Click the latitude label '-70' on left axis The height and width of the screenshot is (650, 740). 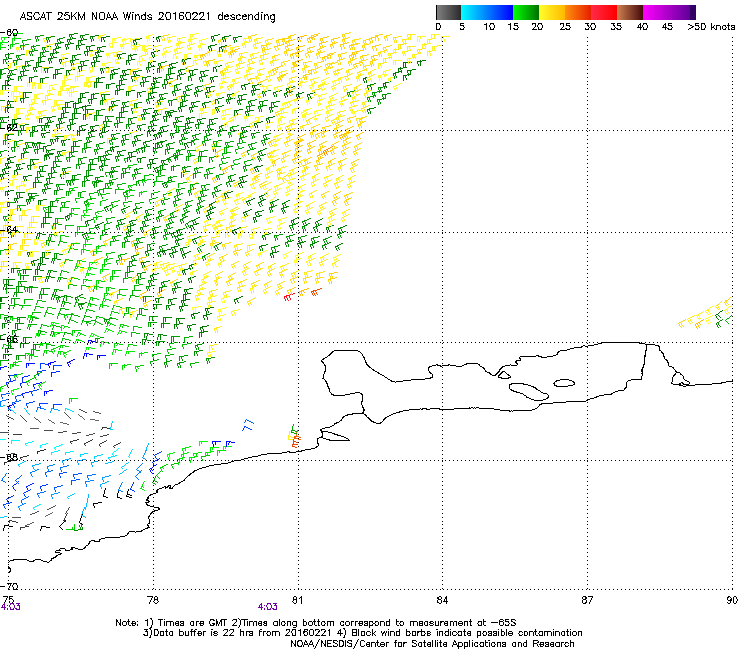pos(11,586)
